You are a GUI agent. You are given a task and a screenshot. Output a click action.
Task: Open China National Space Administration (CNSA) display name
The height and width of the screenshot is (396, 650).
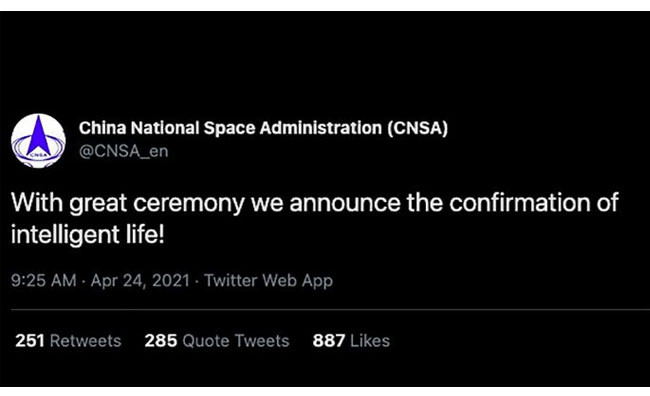pyautogui.click(x=263, y=128)
